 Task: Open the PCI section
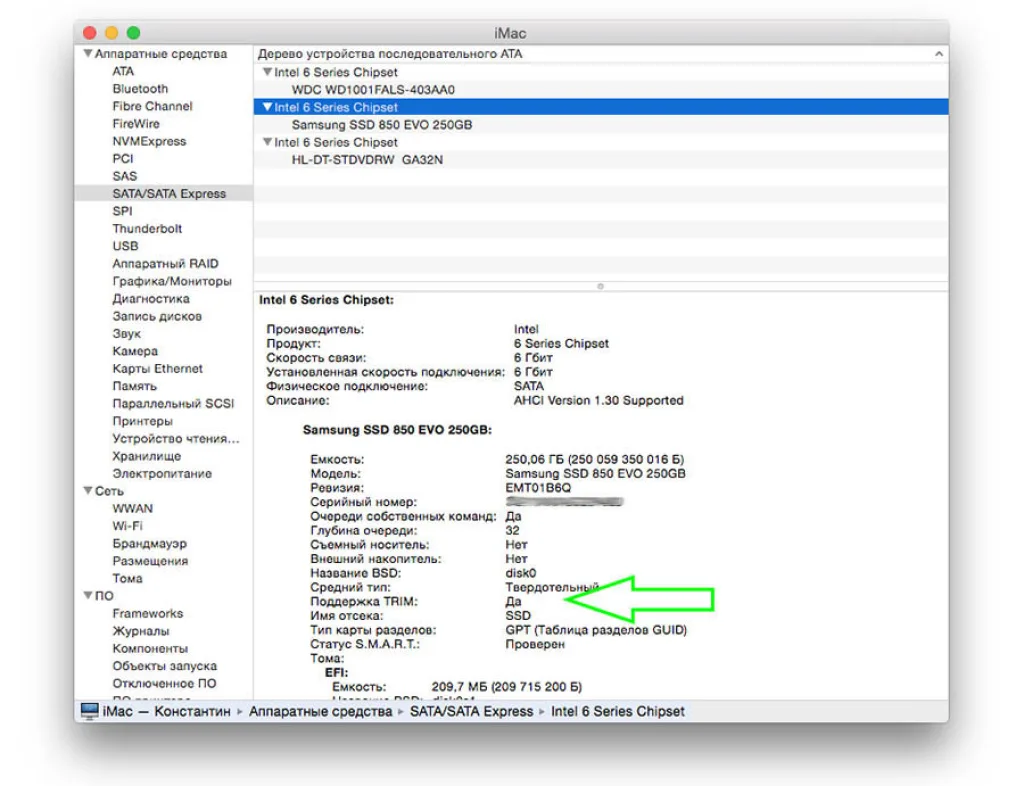(123, 159)
